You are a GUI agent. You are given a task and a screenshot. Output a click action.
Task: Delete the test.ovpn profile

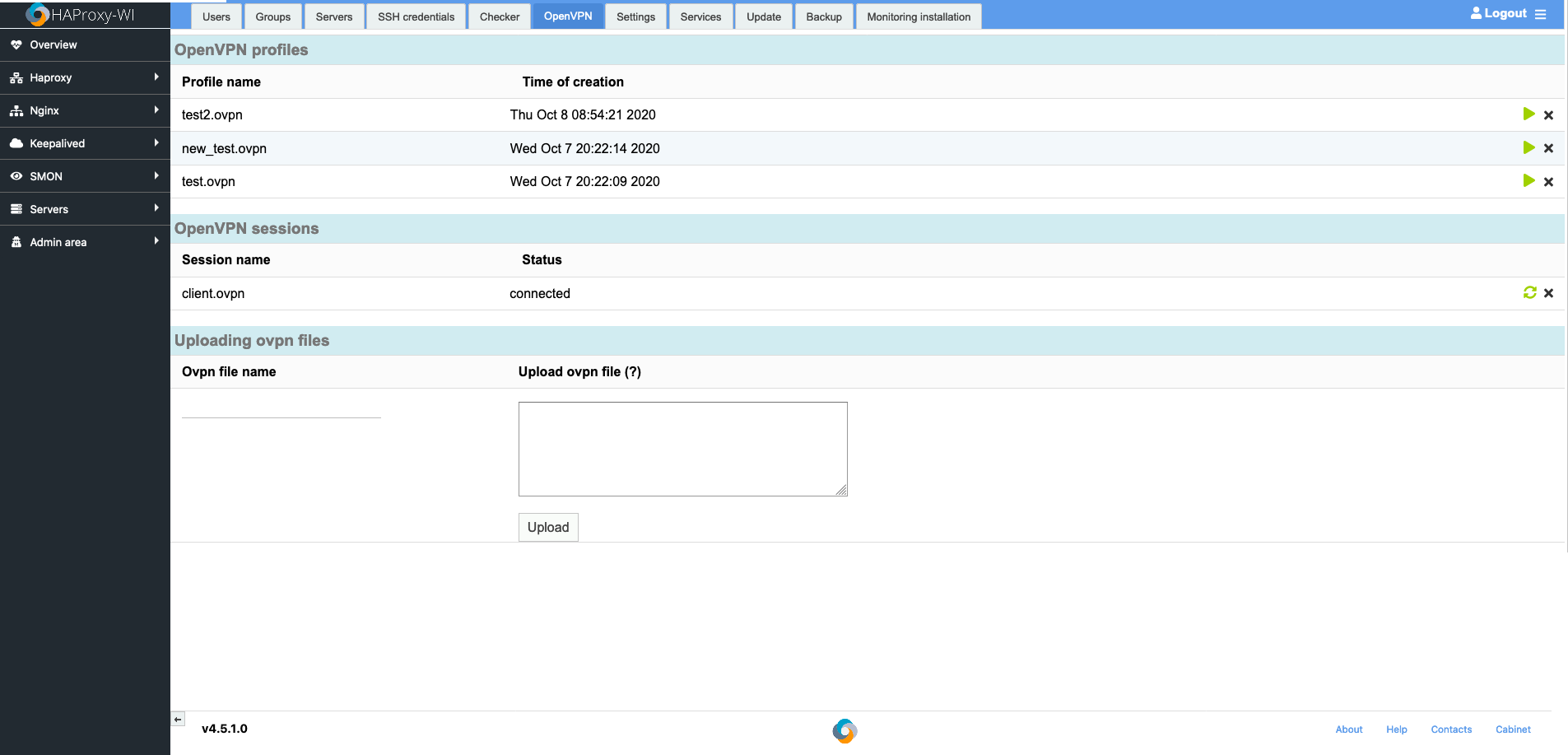point(1548,182)
